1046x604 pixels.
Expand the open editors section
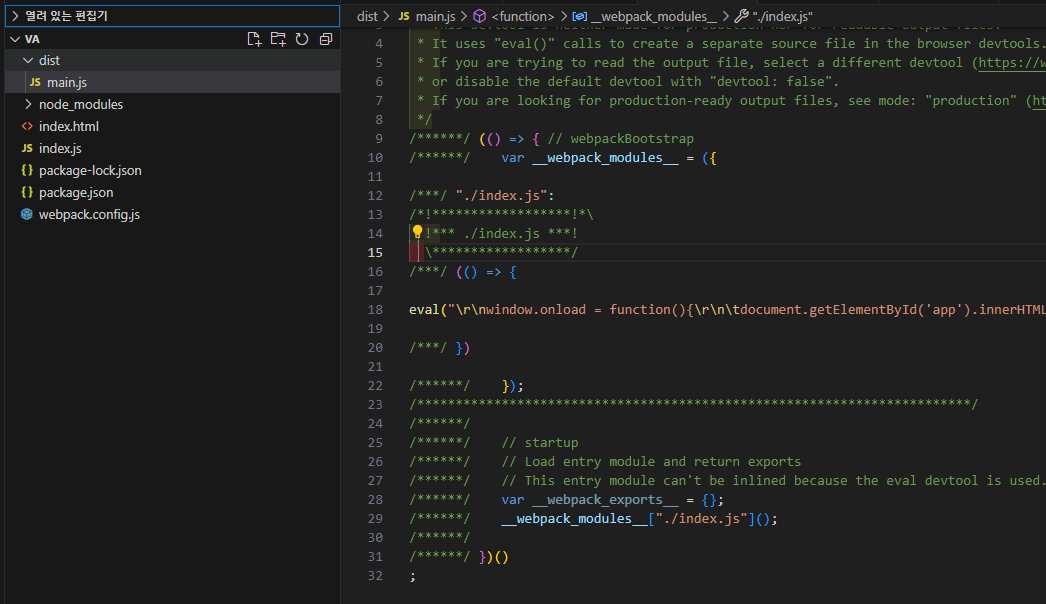tap(173, 16)
